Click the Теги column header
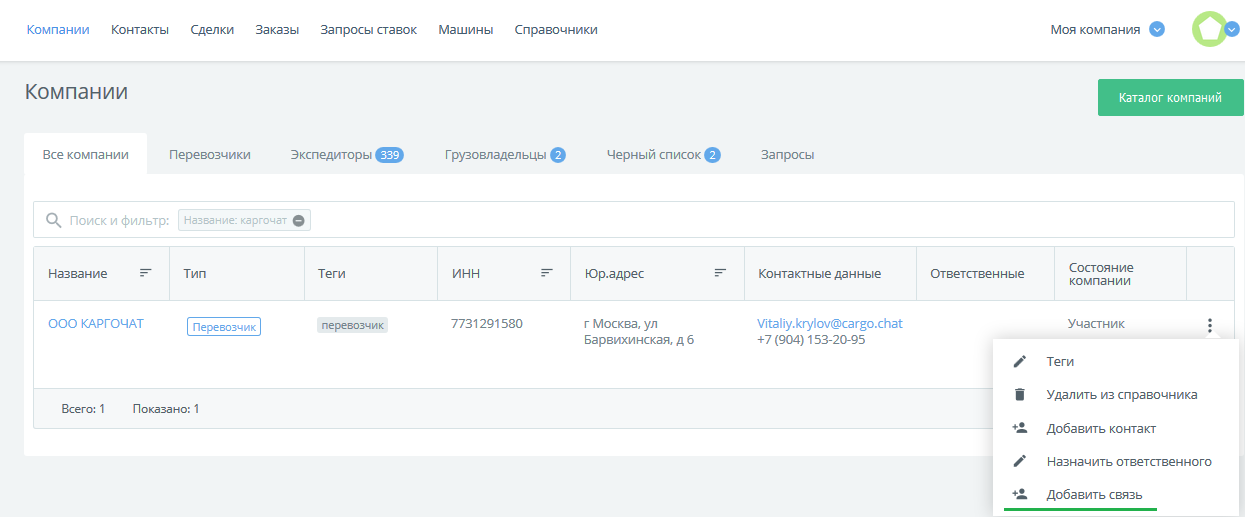The height and width of the screenshot is (517, 1245). coord(332,273)
